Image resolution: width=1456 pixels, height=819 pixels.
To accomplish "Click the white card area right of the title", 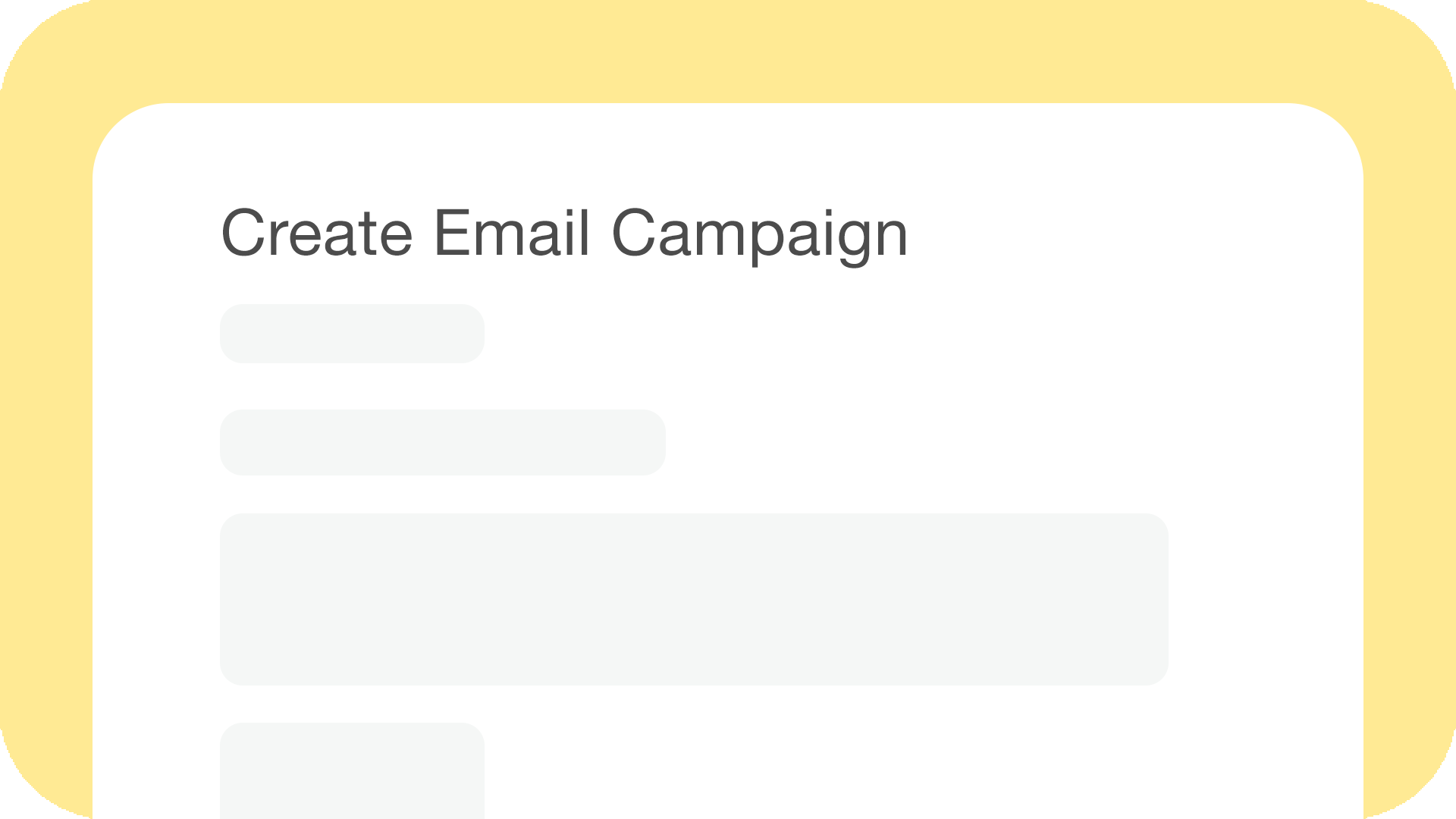I will [x=1122, y=234].
